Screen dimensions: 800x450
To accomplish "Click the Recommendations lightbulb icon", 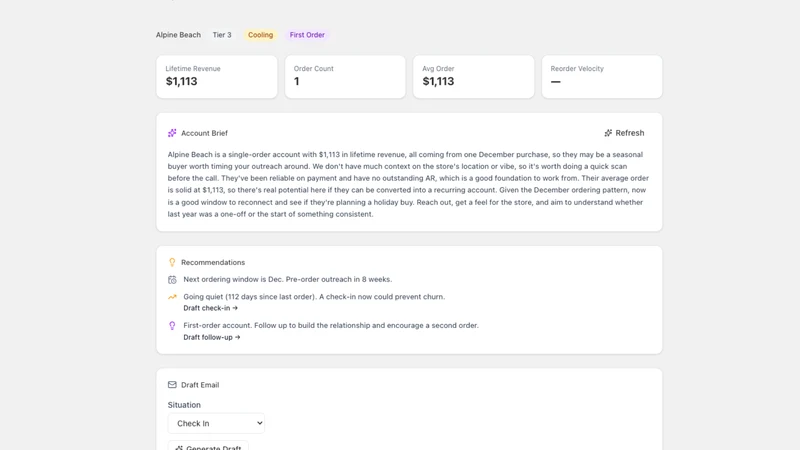I will coord(172,262).
